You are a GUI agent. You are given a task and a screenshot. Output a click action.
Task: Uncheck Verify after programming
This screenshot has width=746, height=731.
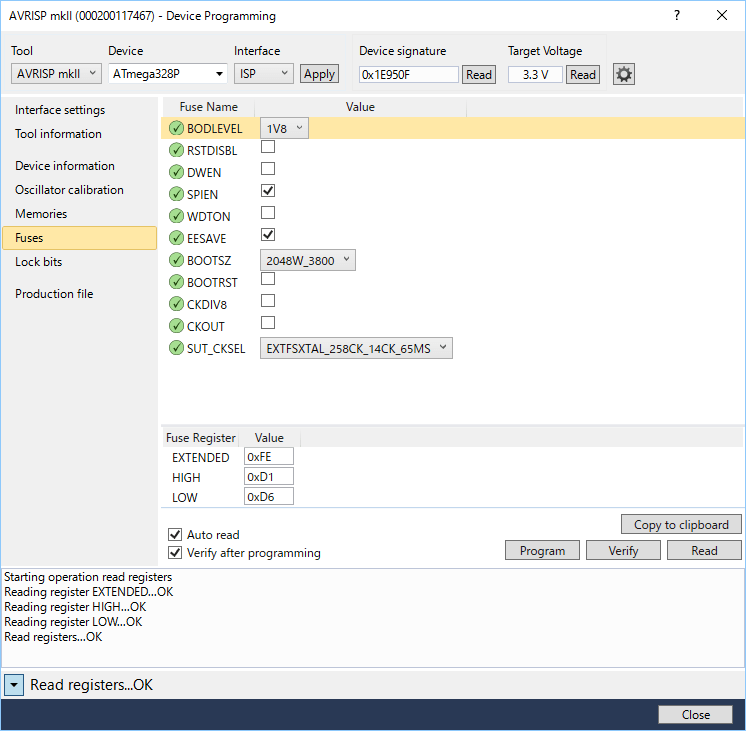click(x=175, y=553)
